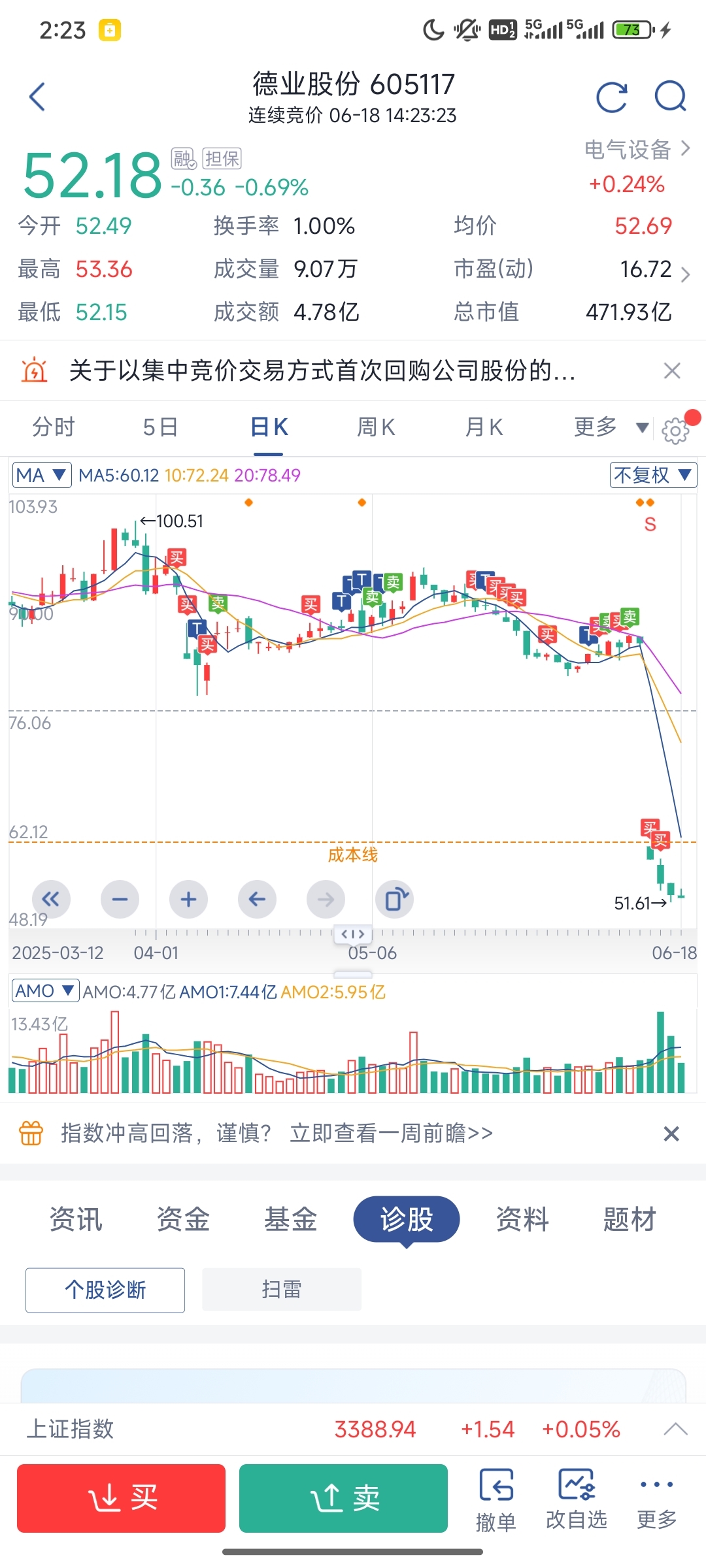
Task: Tap the chart range handle under K-line
Action: tap(353, 934)
